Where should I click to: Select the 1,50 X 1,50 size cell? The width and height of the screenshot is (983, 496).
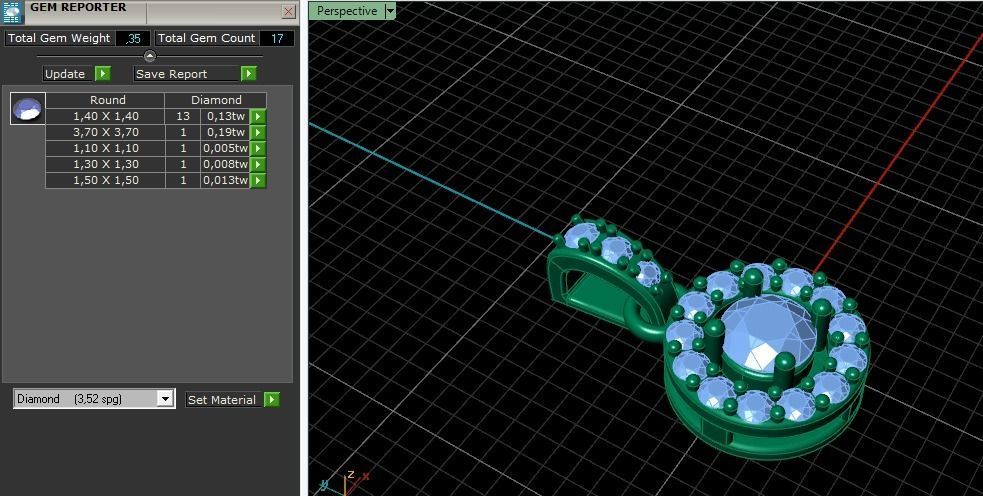(x=105, y=181)
